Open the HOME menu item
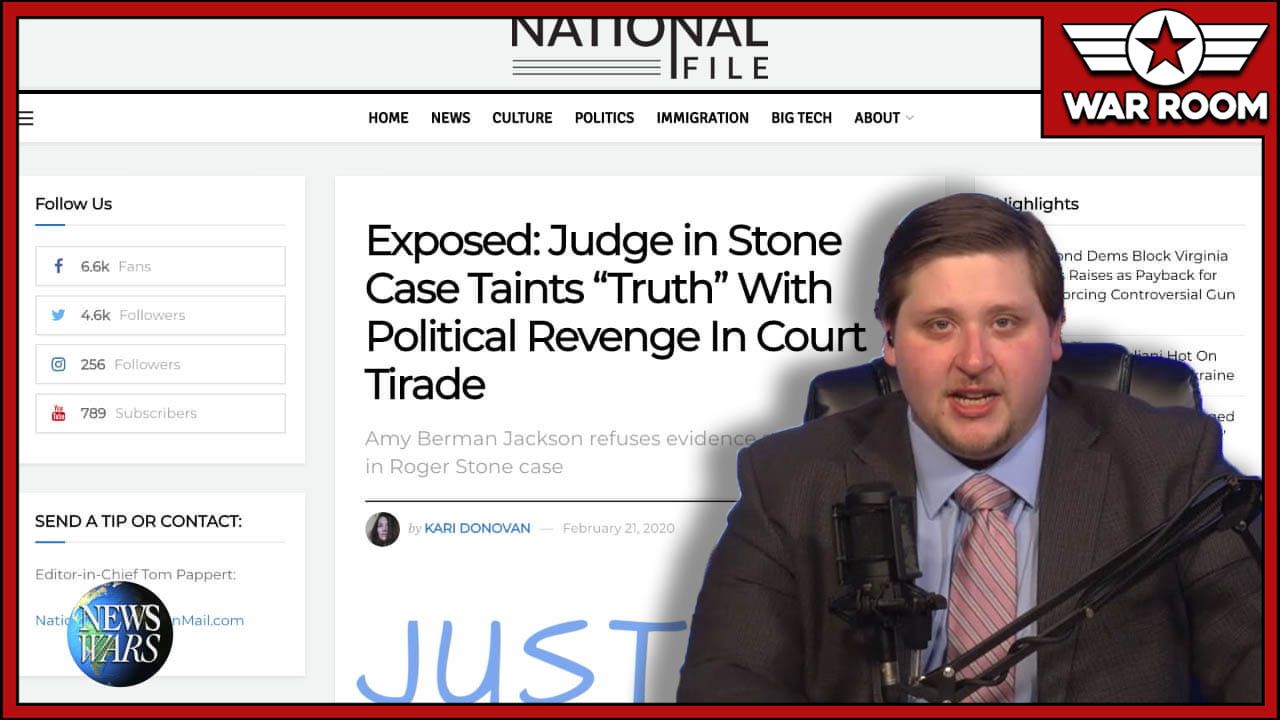This screenshot has height=720, width=1280. click(x=388, y=118)
